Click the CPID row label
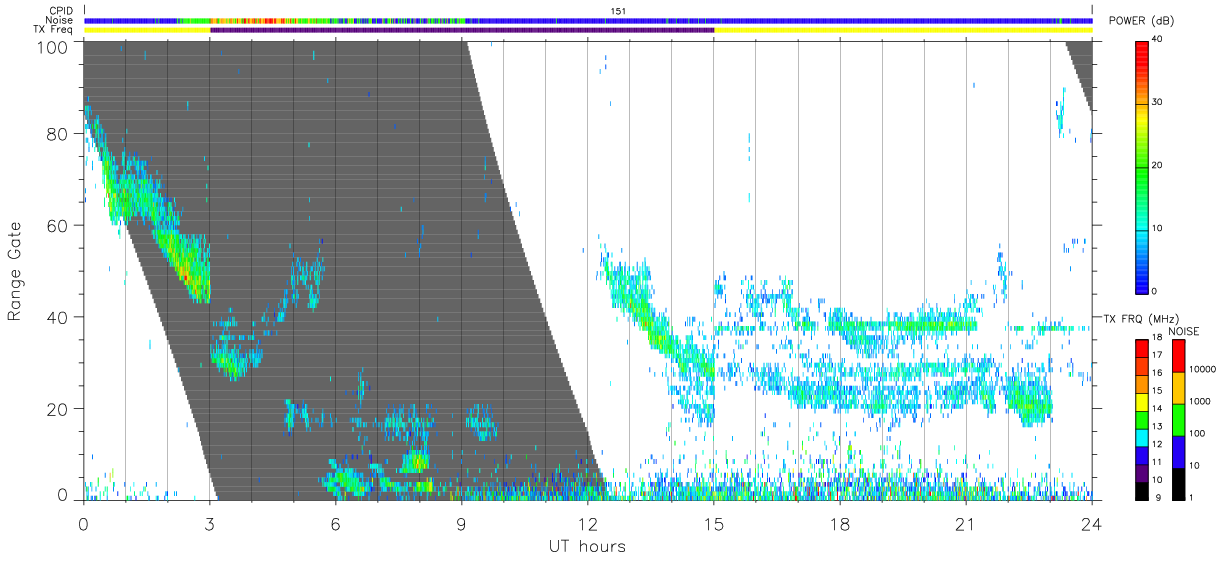1228x567 pixels. click(61, 11)
